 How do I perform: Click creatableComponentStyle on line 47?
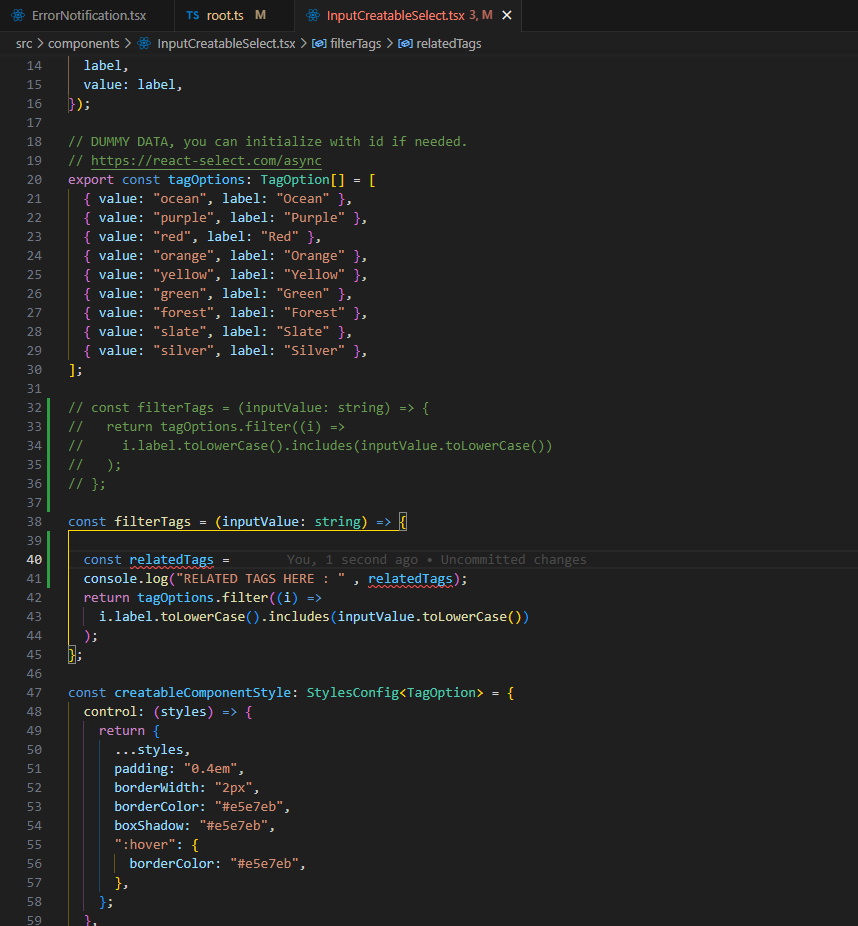(x=202, y=693)
